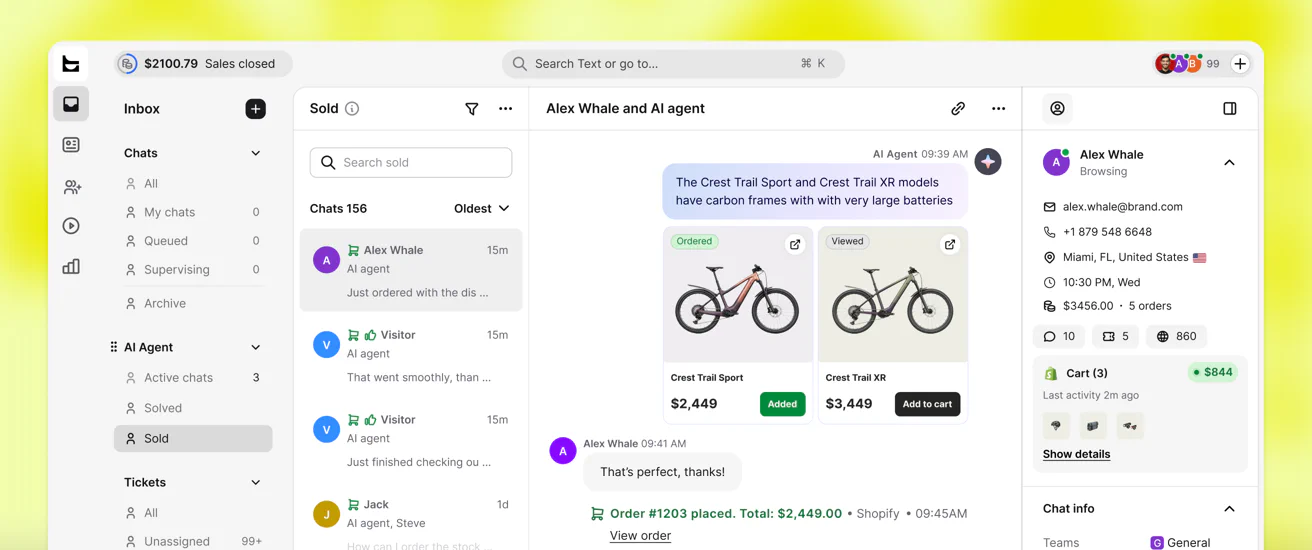
Task: Toggle the right side panel layout icon
Action: coord(1230,109)
